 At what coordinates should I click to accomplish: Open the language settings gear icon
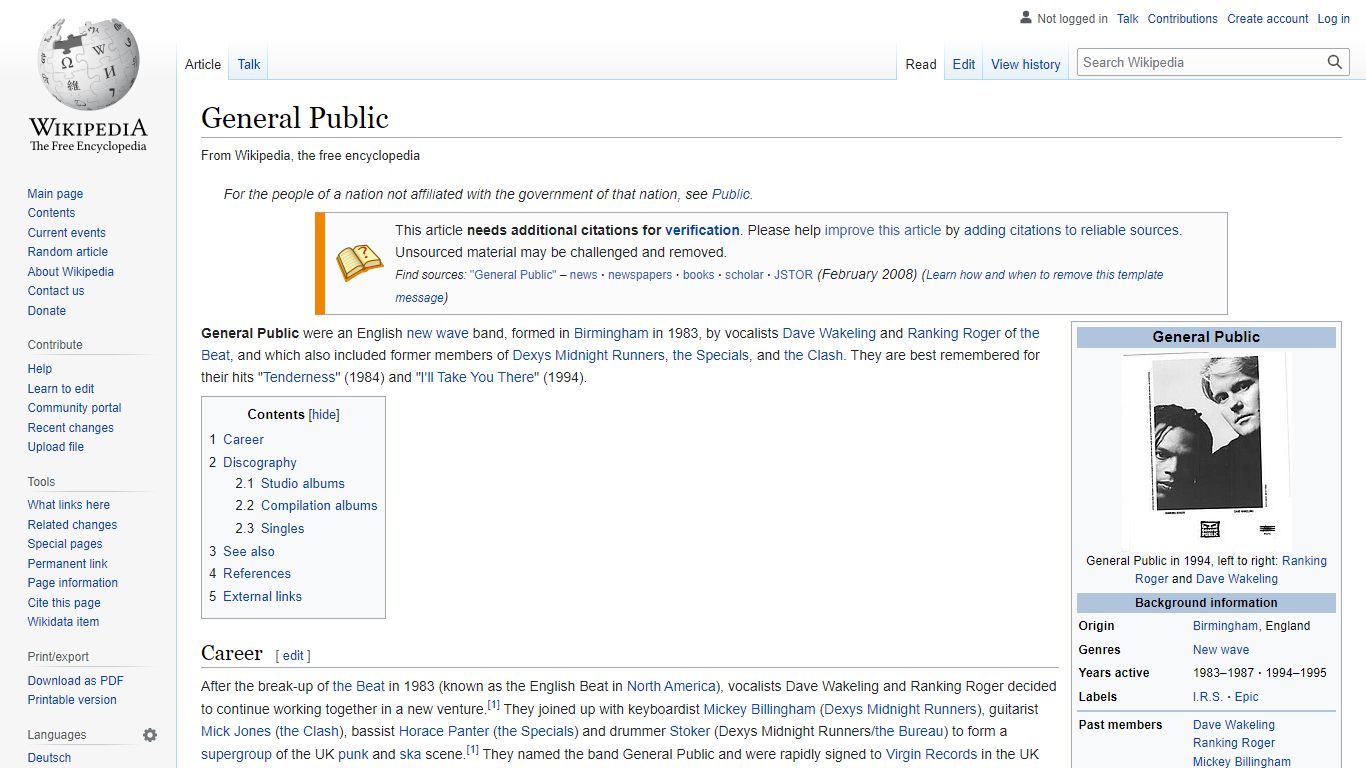tap(150, 735)
